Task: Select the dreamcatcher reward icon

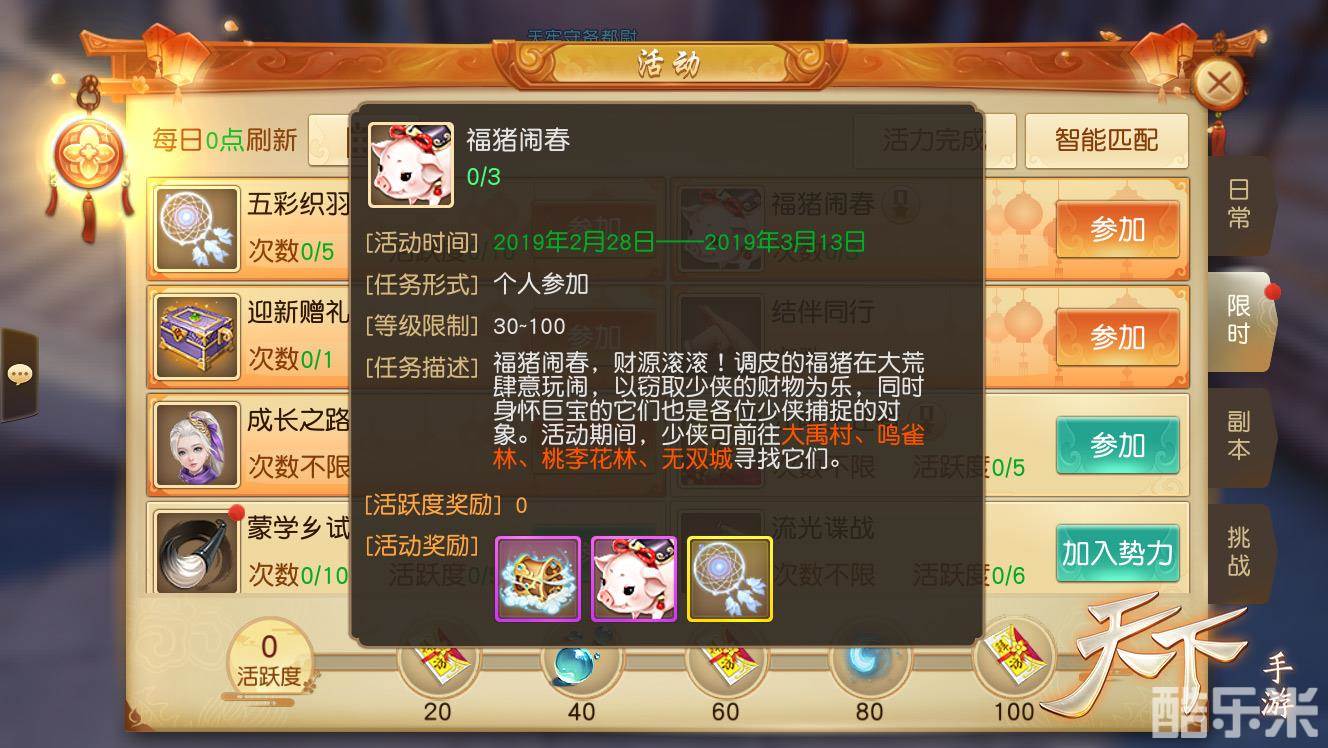Action: [730, 579]
